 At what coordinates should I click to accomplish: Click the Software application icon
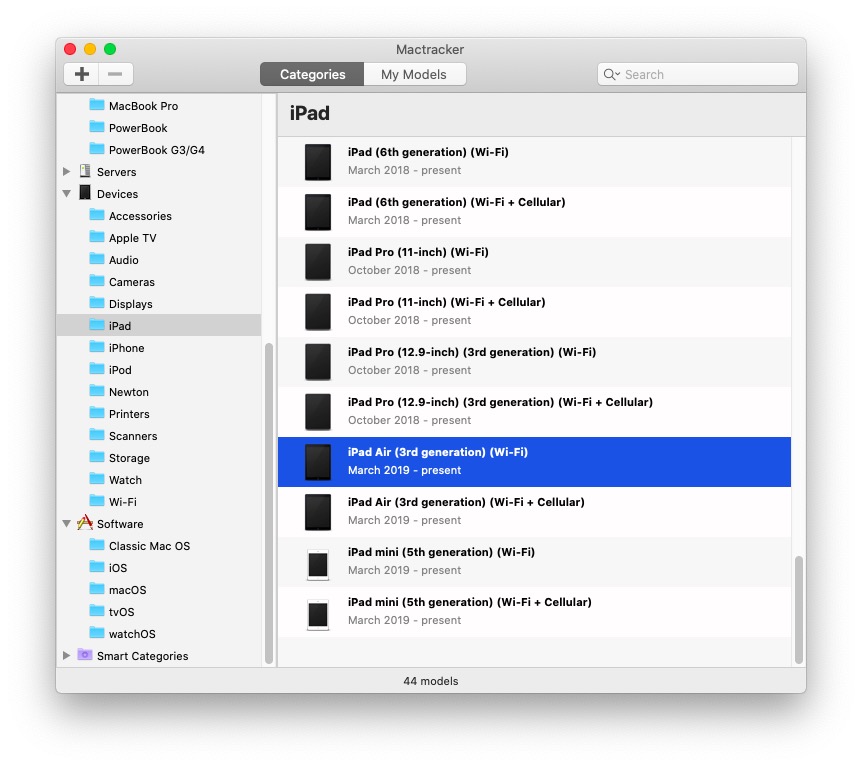(85, 522)
